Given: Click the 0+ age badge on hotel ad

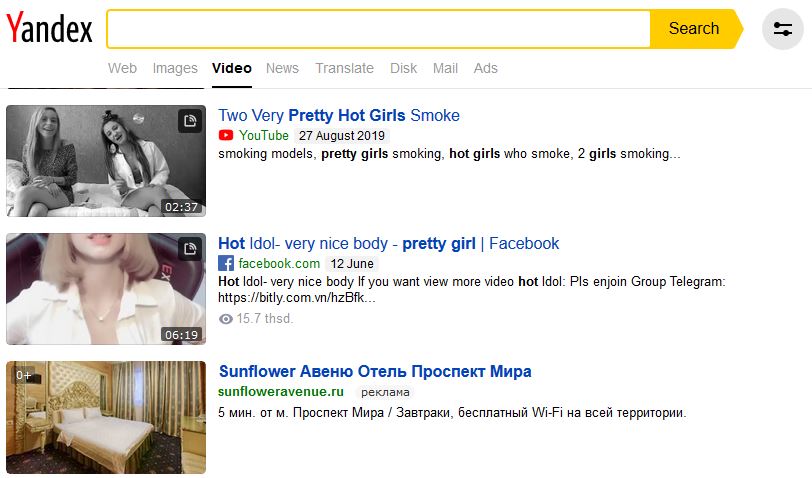Looking at the screenshot, I should coord(23,375).
